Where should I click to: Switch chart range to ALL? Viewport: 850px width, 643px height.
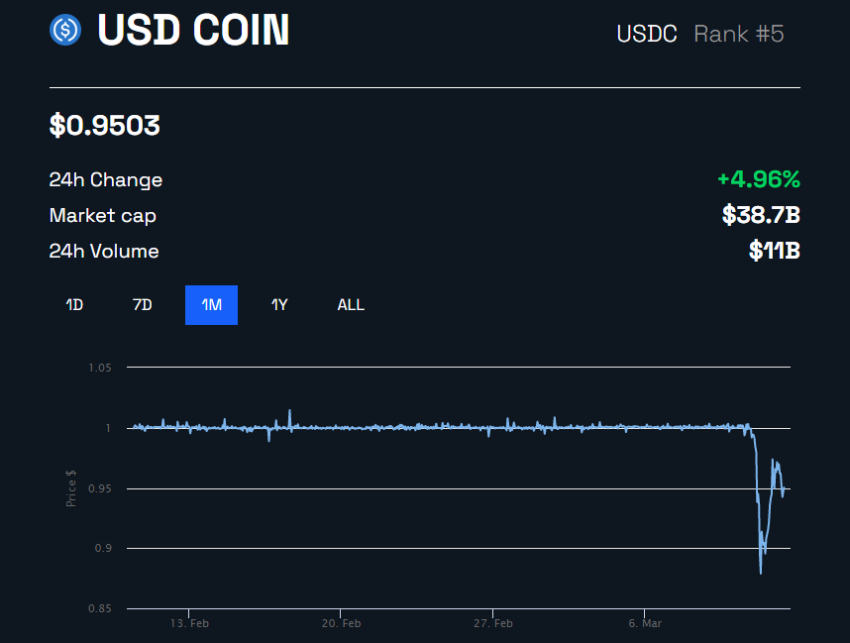point(351,305)
